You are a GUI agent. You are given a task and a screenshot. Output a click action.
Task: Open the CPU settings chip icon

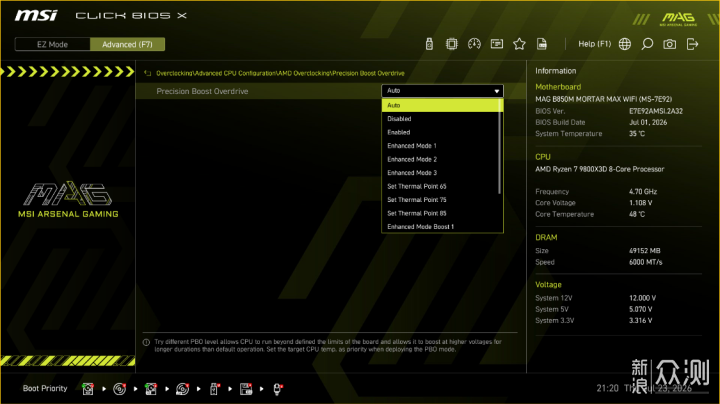(451, 44)
